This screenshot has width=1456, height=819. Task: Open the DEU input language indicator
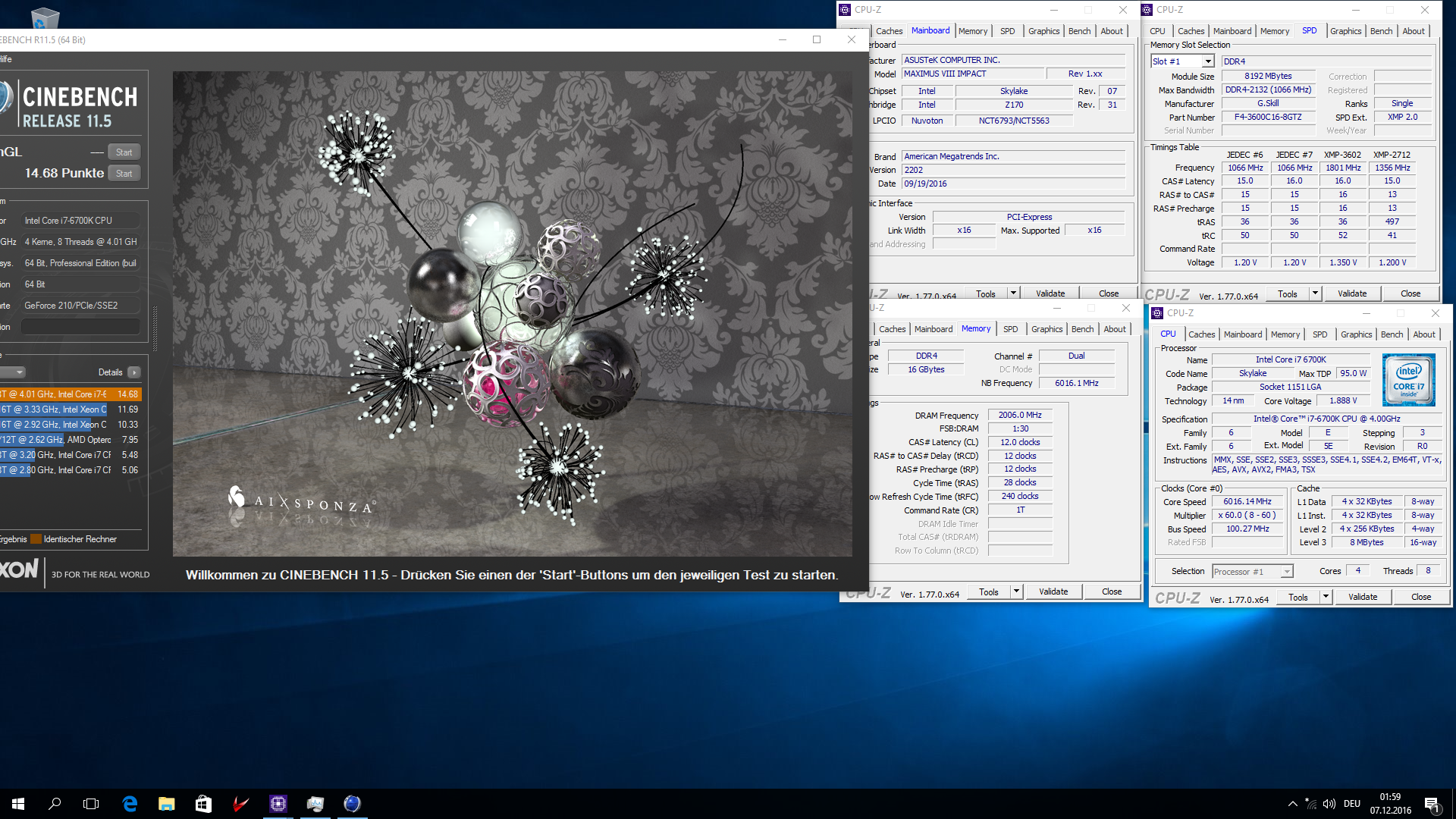coord(1352,804)
